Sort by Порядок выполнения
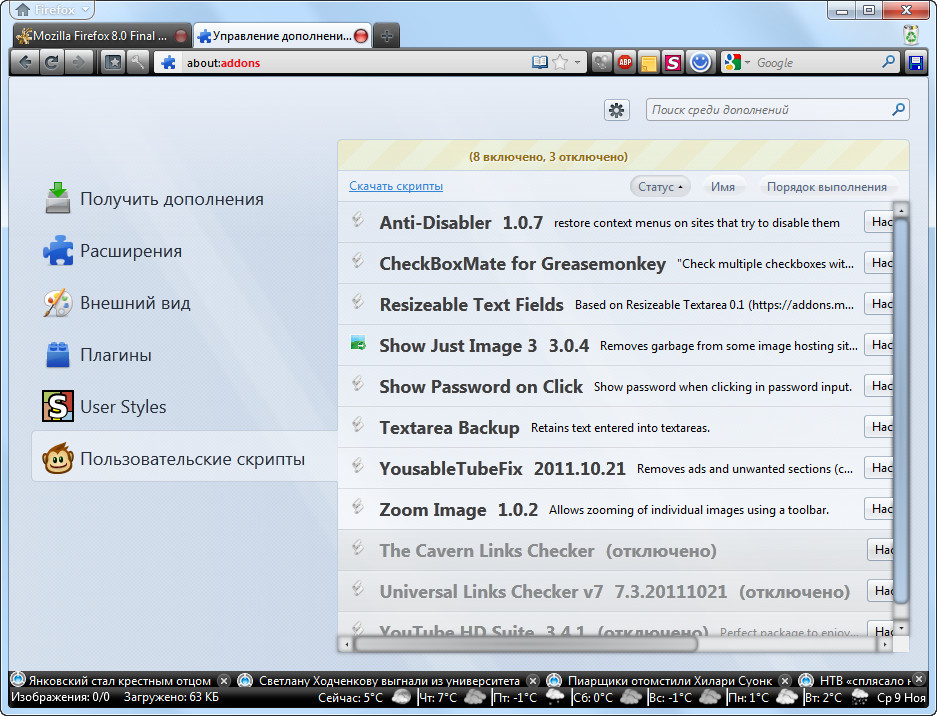This screenshot has height=716, width=937. (826, 186)
